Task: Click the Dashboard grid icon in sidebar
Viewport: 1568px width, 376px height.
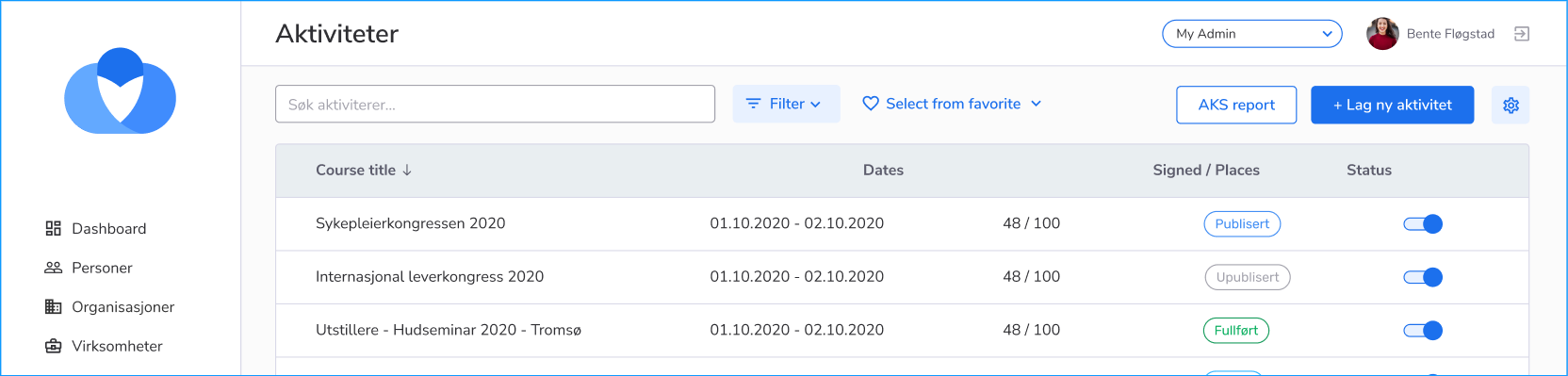Action: [54, 228]
